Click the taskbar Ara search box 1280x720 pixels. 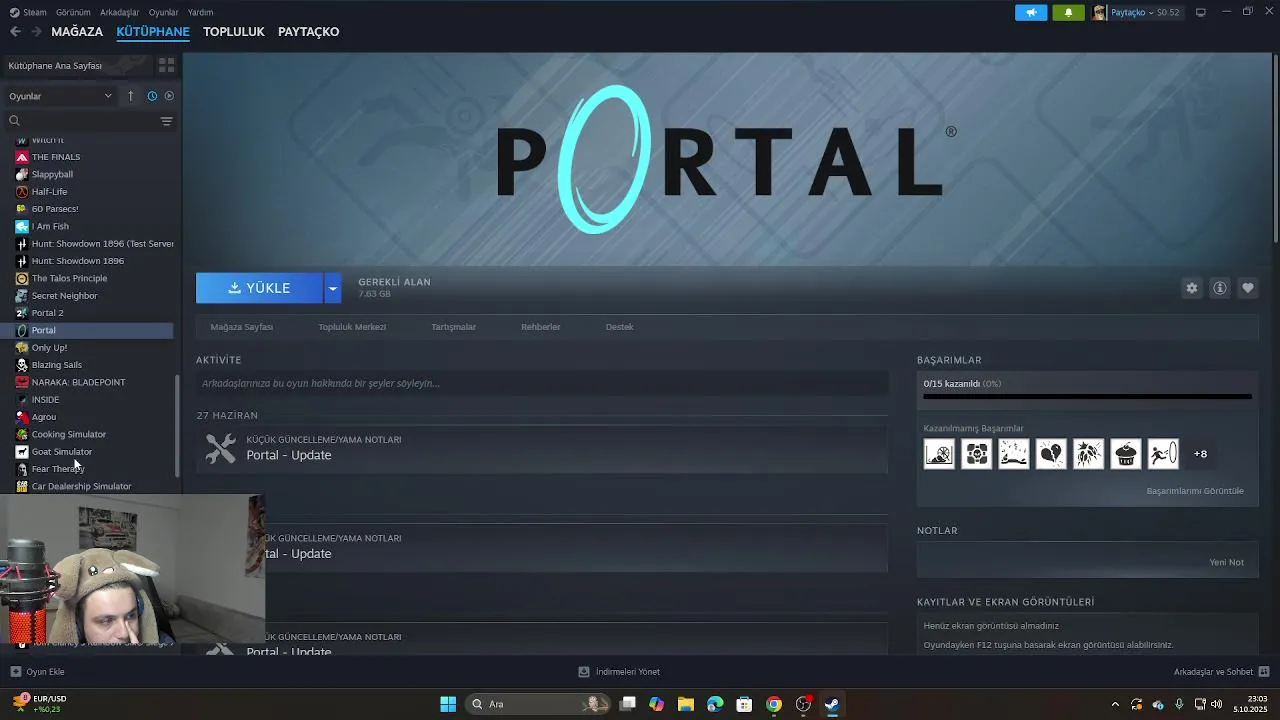[x=540, y=704]
